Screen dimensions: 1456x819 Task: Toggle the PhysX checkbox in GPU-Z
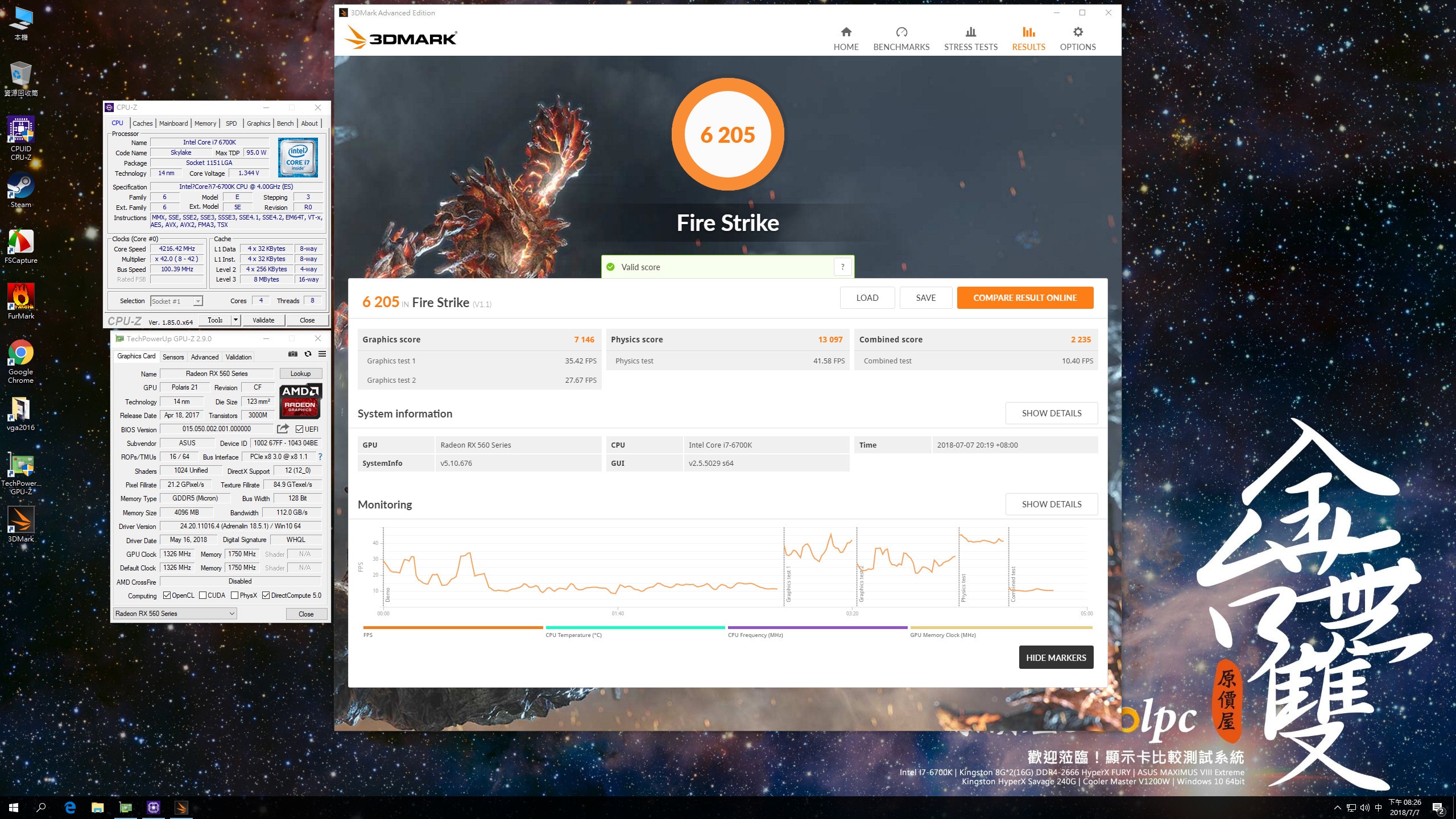point(234,595)
